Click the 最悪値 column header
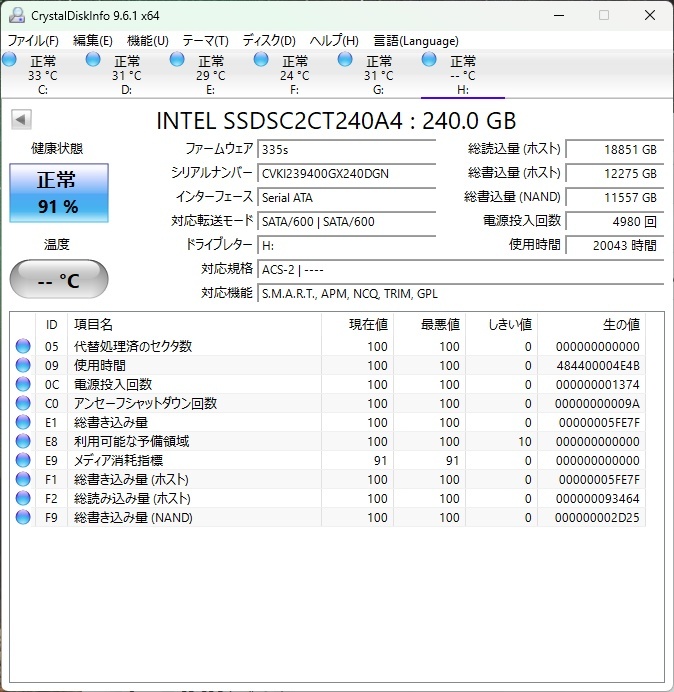Screen dimensions: 674x692 (429, 325)
